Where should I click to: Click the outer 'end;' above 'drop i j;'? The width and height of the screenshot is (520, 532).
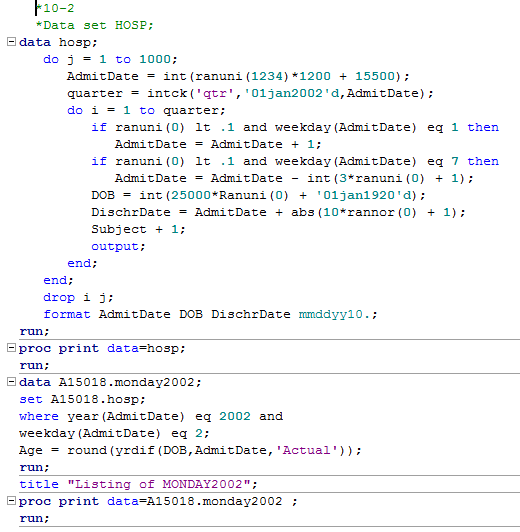coord(58,280)
